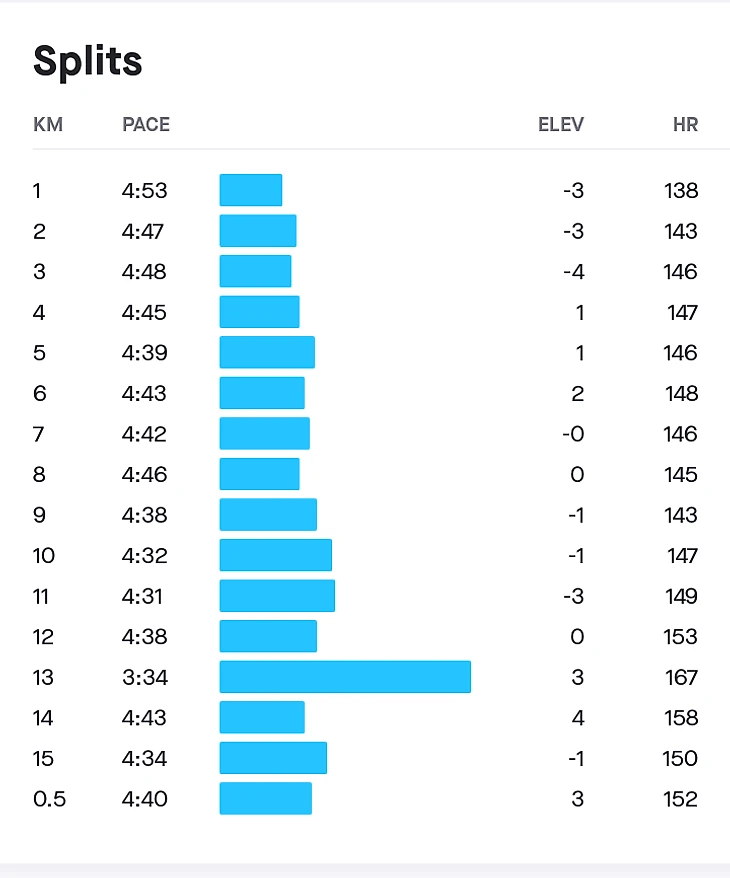Click the 4:38 pace bar at kilometer 9

[268, 515]
